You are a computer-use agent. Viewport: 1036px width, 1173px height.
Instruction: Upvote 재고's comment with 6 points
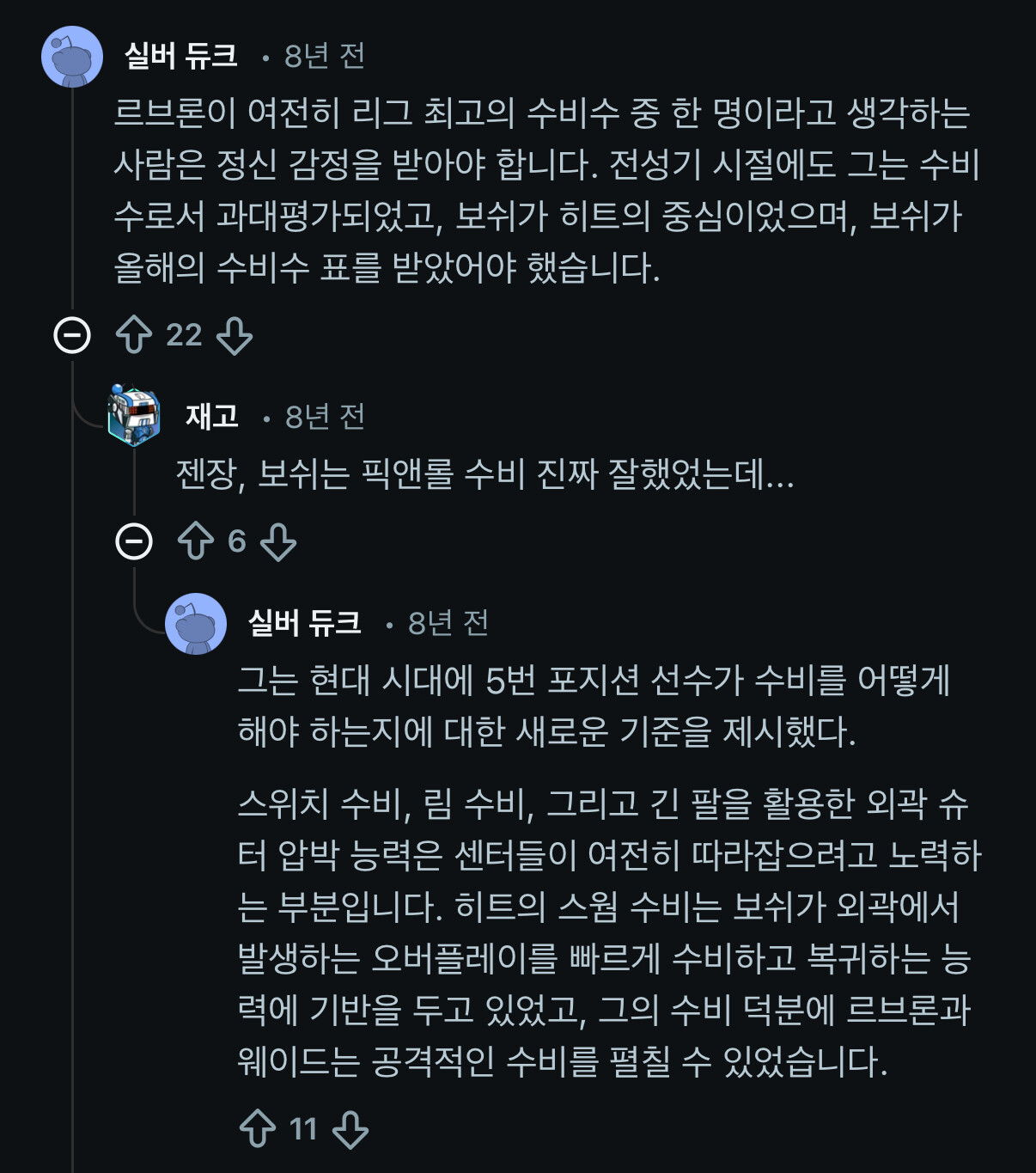[x=196, y=541]
